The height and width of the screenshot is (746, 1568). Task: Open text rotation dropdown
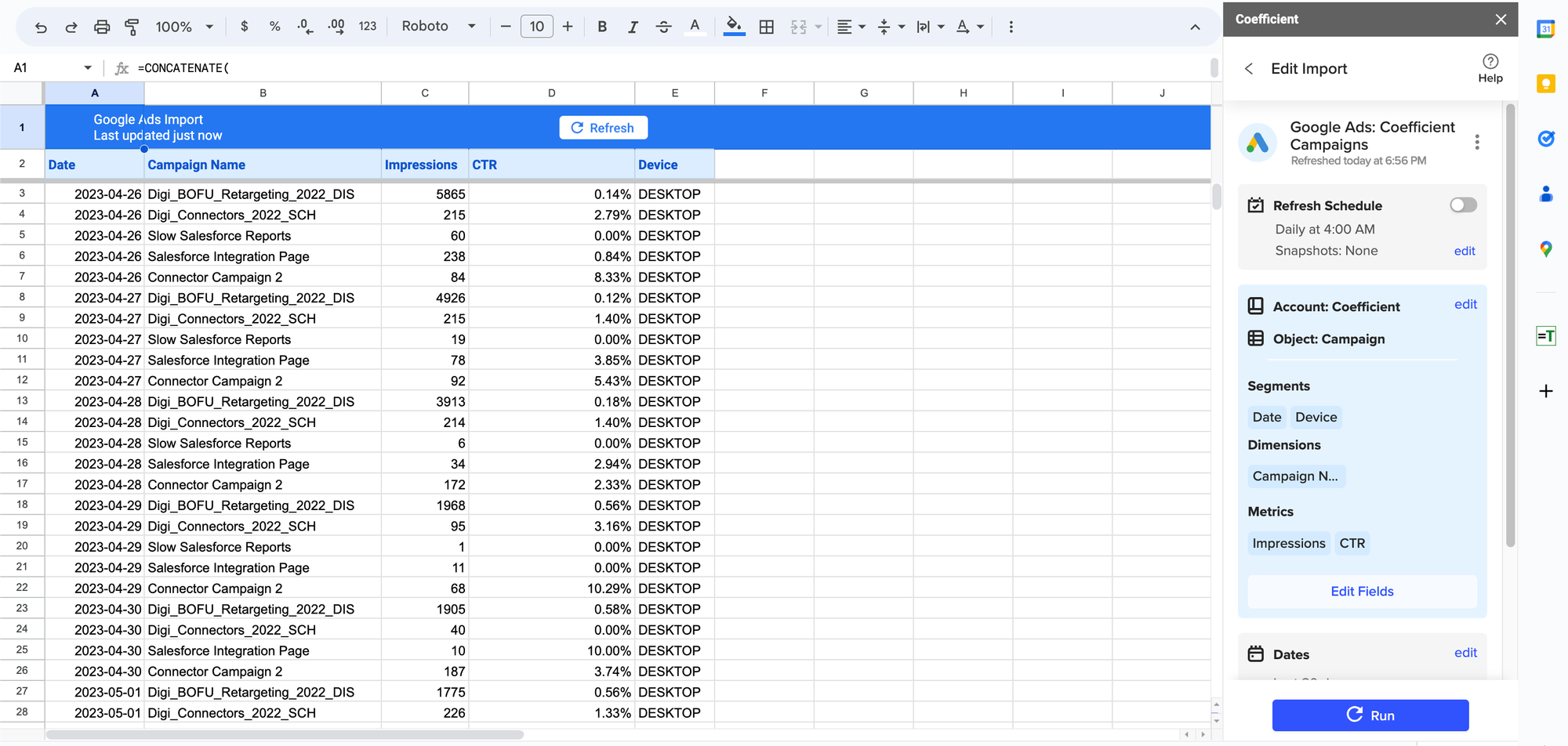tap(970, 27)
